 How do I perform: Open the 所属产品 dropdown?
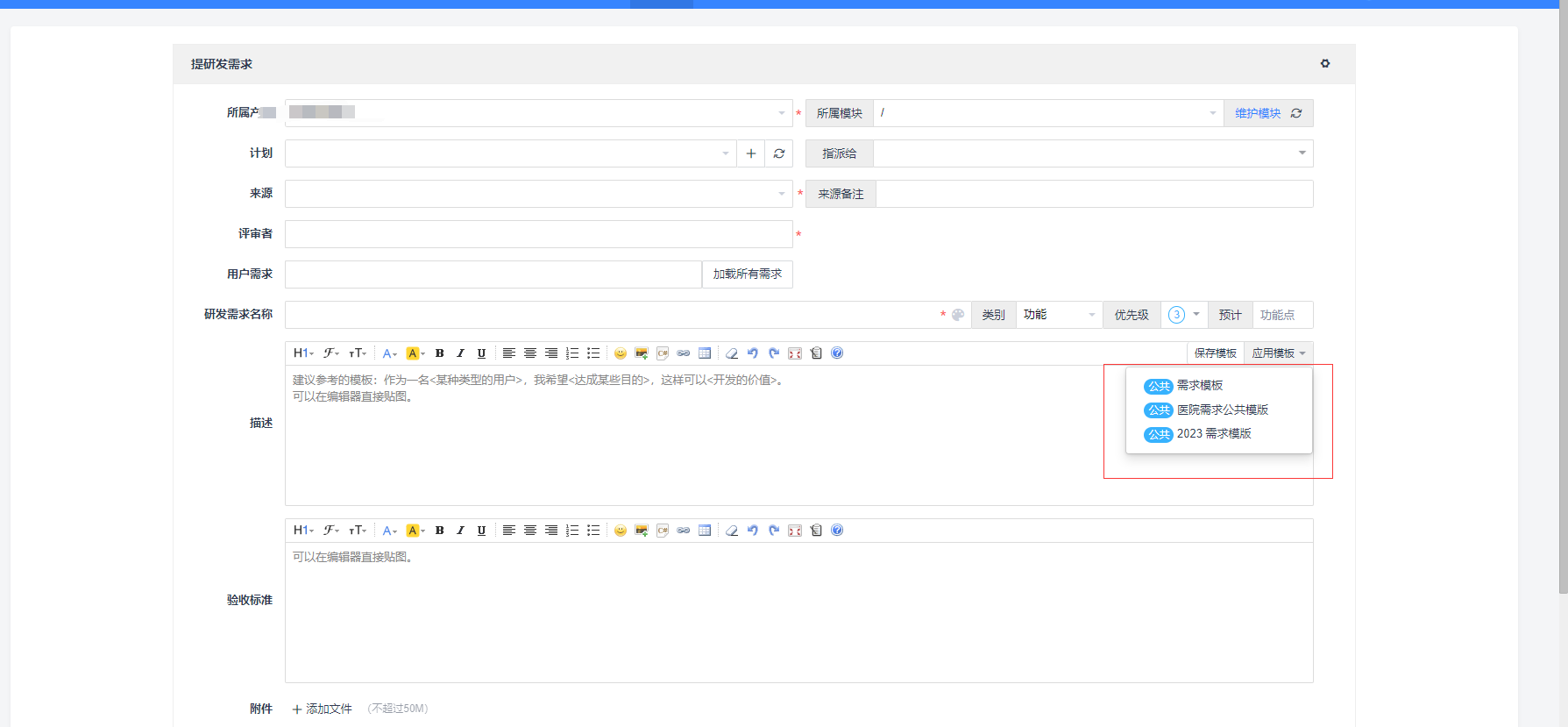[539, 113]
